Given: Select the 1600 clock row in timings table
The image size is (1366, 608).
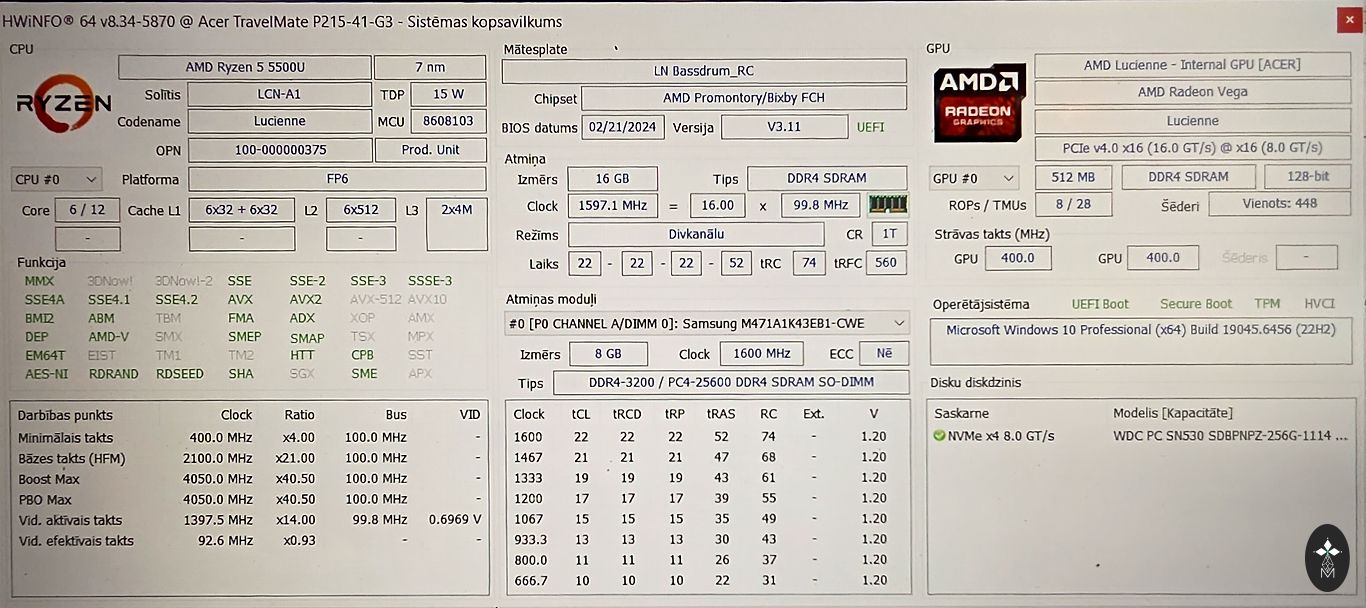Looking at the screenshot, I should pos(700,437).
